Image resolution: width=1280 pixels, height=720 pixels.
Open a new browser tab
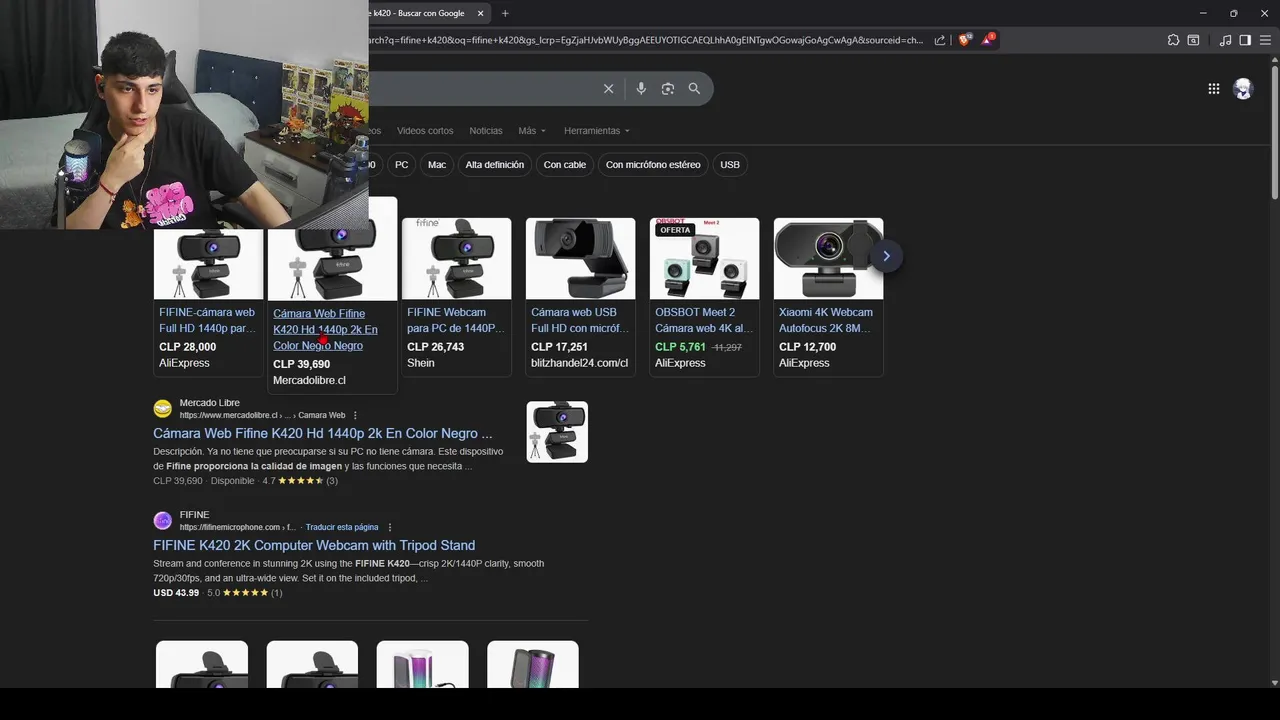point(505,13)
